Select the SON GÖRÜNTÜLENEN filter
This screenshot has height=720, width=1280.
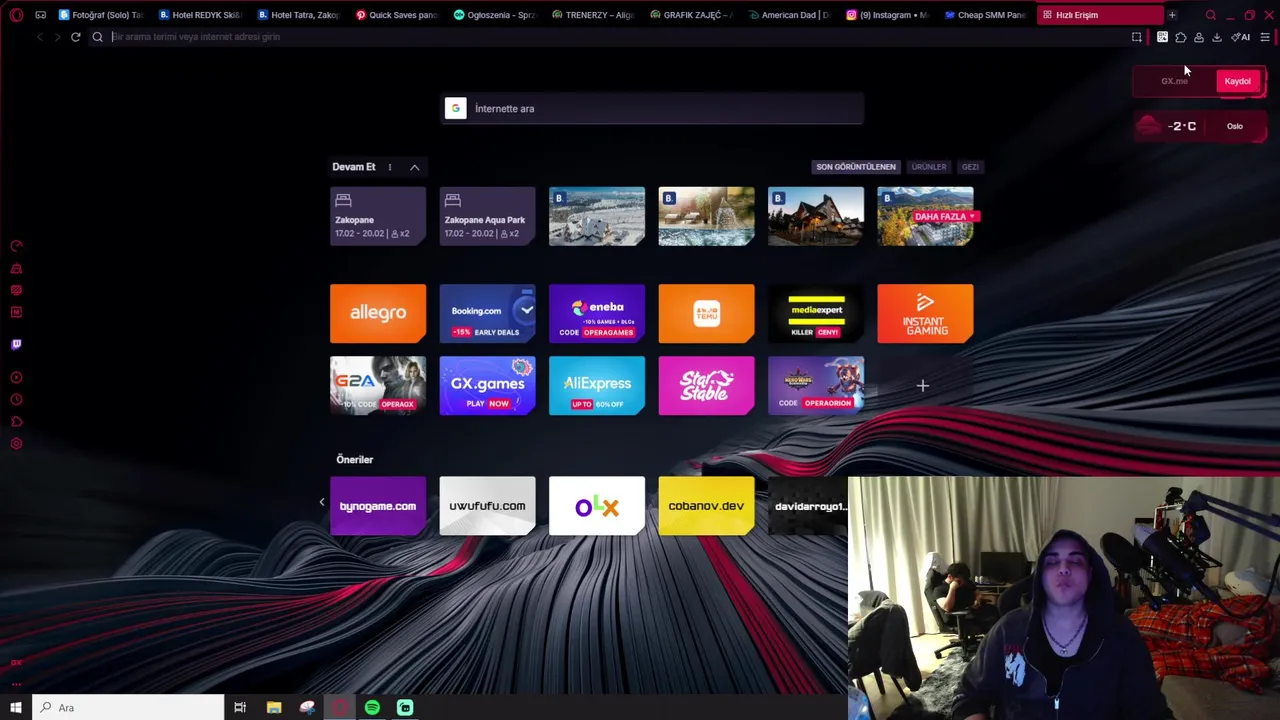tap(856, 167)
